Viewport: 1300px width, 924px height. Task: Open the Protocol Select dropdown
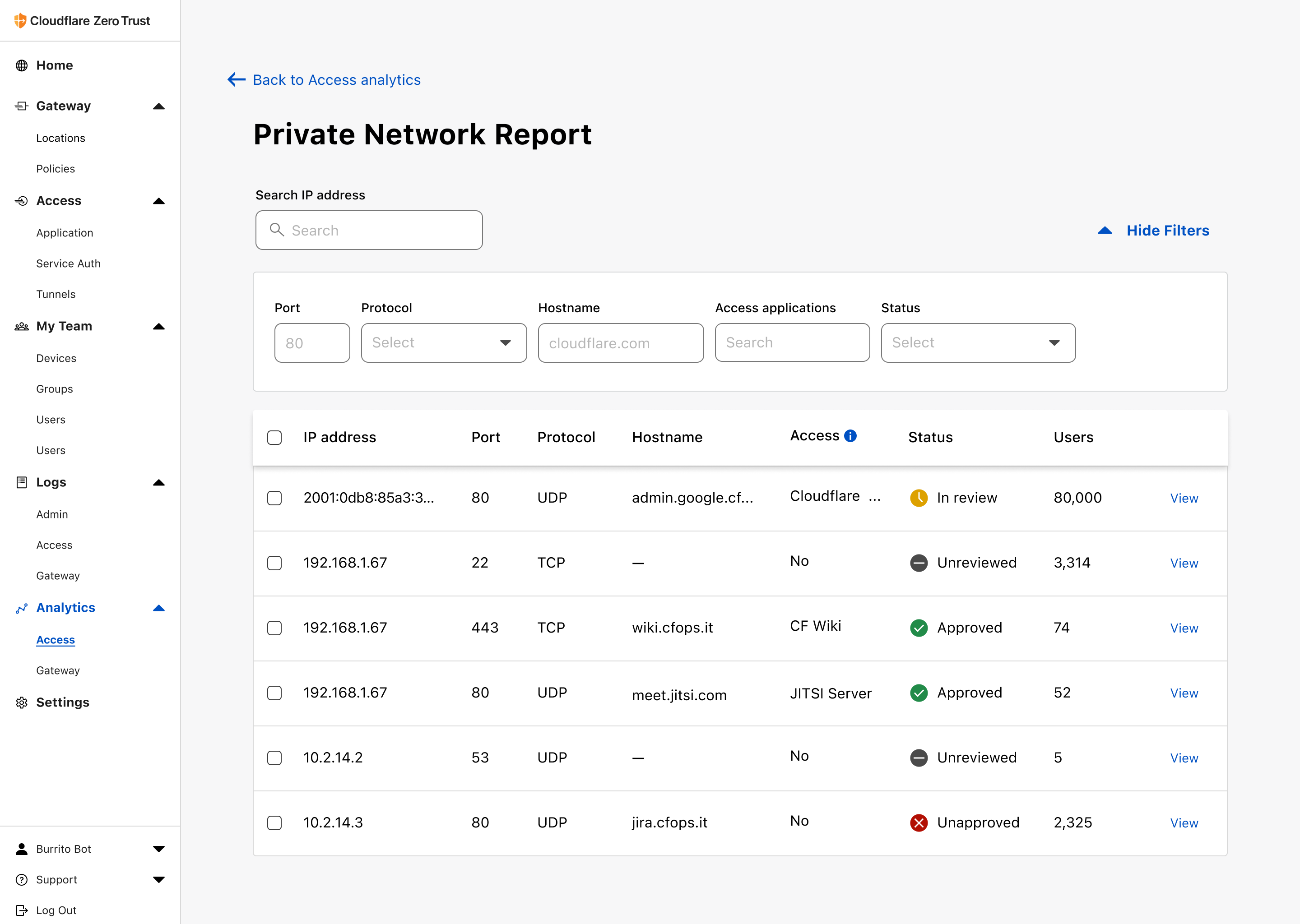443,342
